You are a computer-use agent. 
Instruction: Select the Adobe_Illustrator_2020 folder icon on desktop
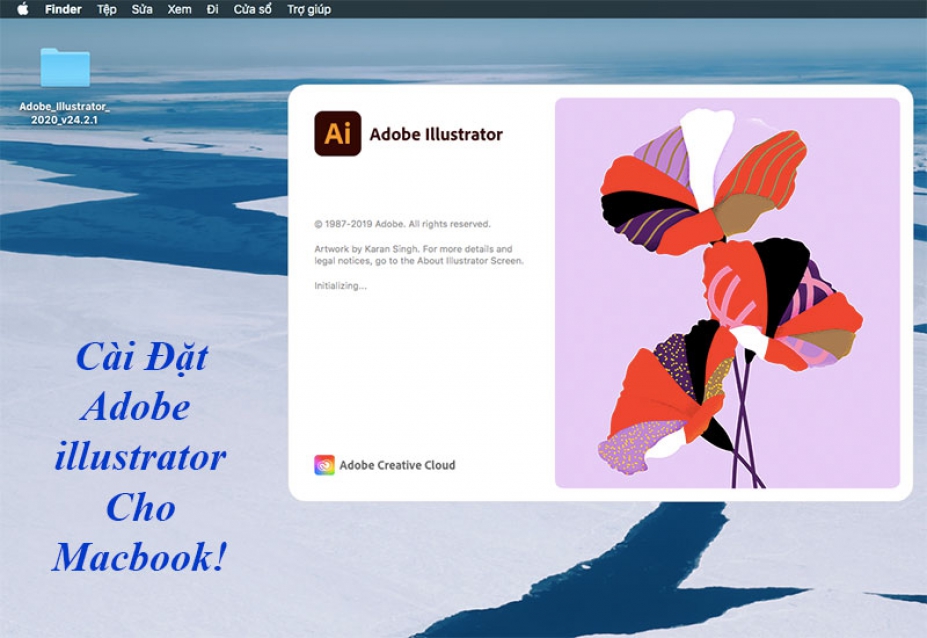65,68
